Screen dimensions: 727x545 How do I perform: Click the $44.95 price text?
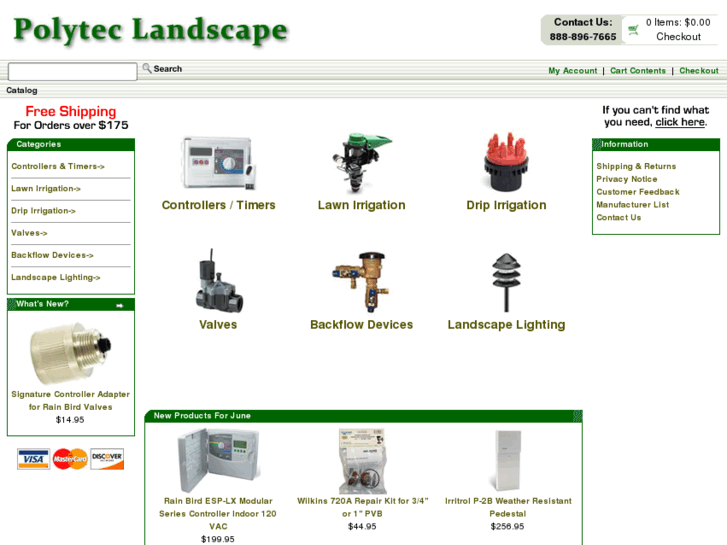tap(362, 526)
